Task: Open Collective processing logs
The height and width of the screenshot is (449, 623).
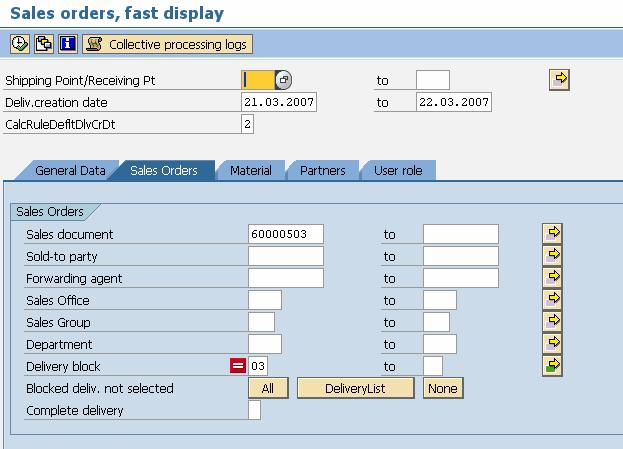Action: 167,44
